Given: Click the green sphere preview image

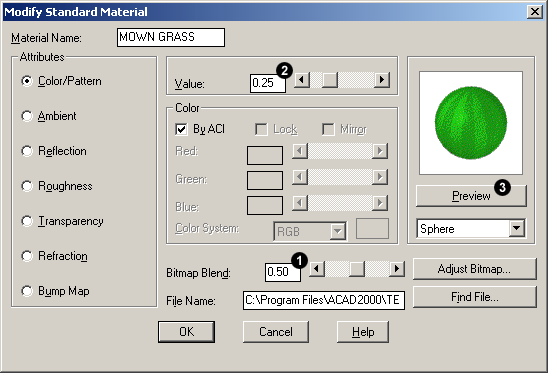Looking at the screenshot, I should 471,123.
